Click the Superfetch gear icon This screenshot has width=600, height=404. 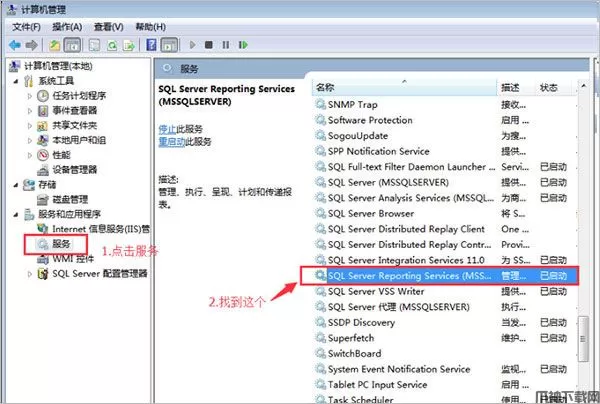point(320,338)
